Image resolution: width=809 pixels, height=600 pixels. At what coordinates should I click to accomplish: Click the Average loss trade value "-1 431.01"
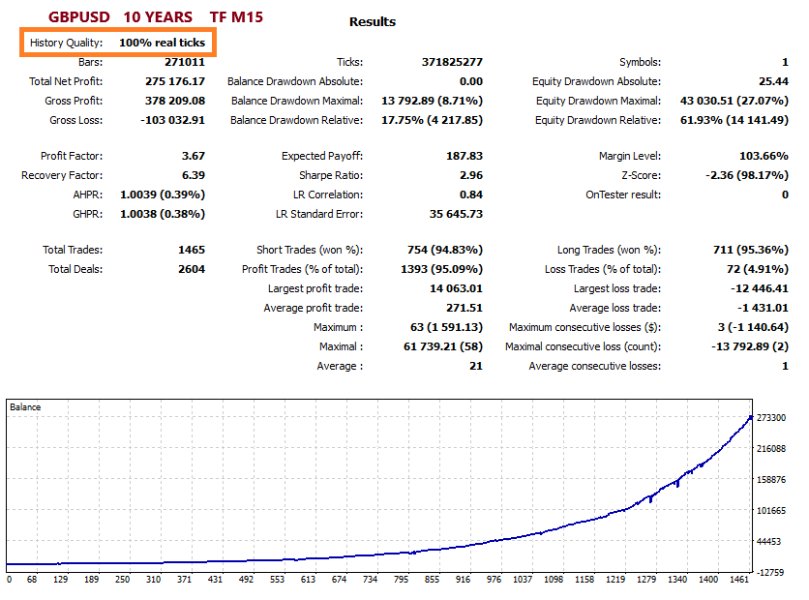[763, 308]
